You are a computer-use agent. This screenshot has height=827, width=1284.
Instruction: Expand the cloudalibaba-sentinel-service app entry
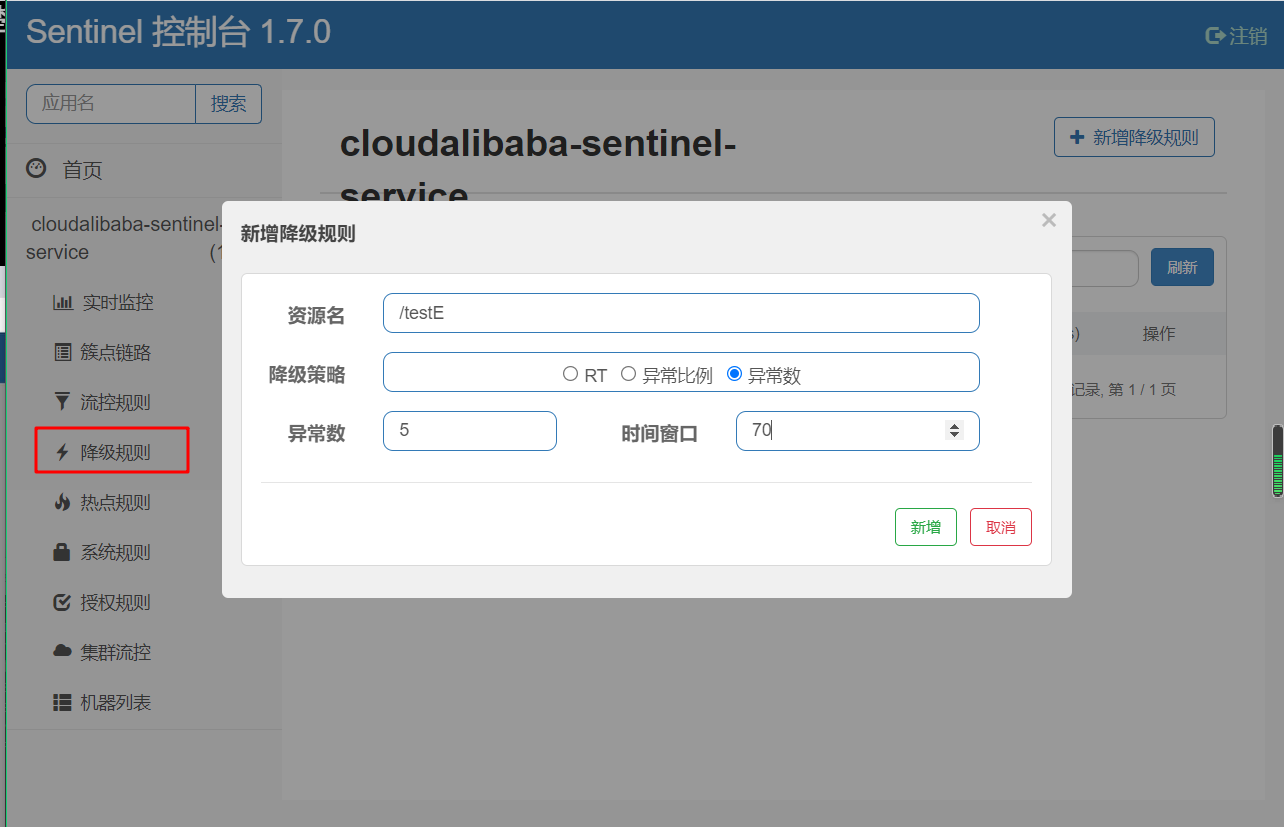(x=124, y=238)
